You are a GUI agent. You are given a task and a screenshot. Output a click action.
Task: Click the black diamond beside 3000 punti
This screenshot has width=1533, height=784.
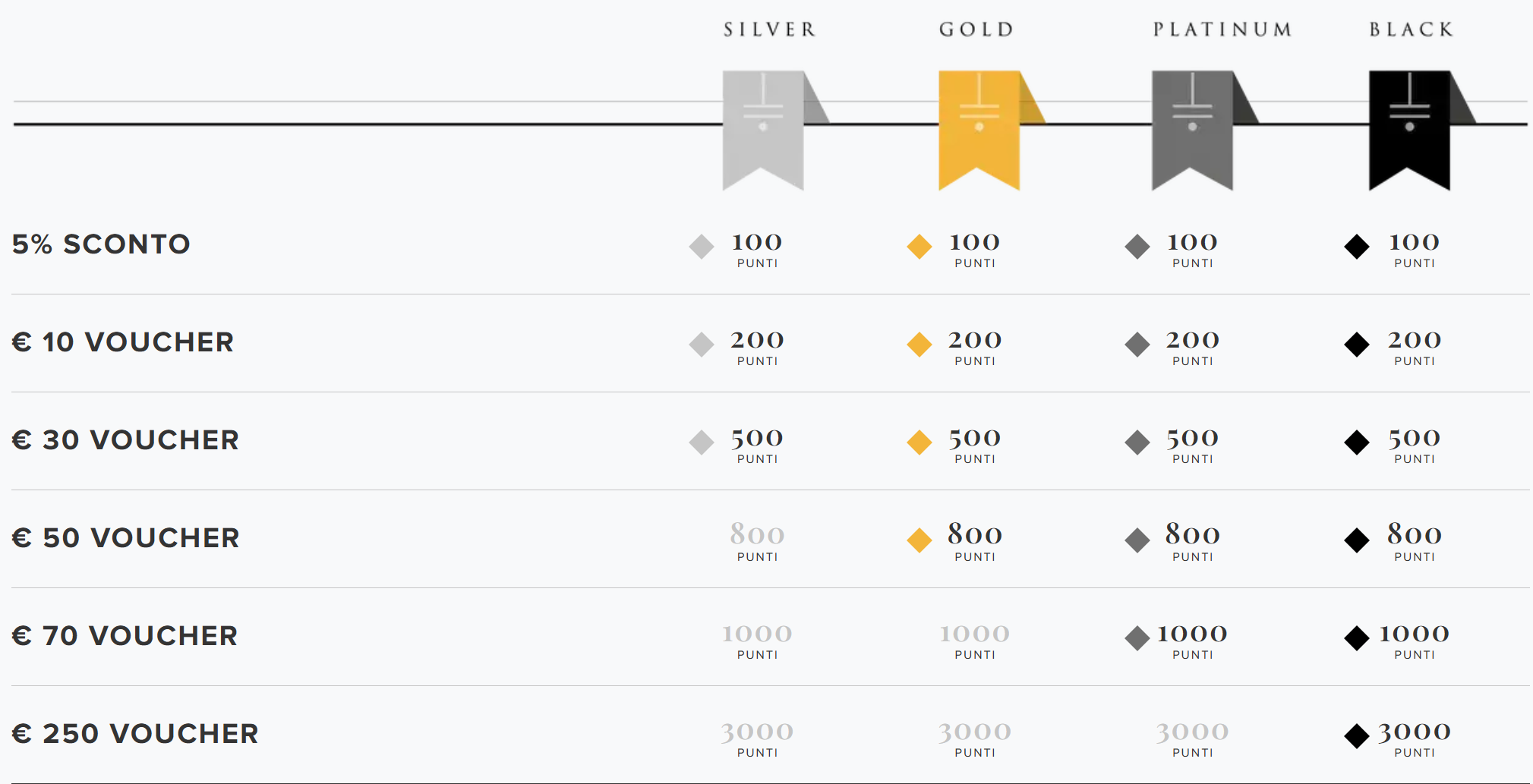tap(1357, 736)
